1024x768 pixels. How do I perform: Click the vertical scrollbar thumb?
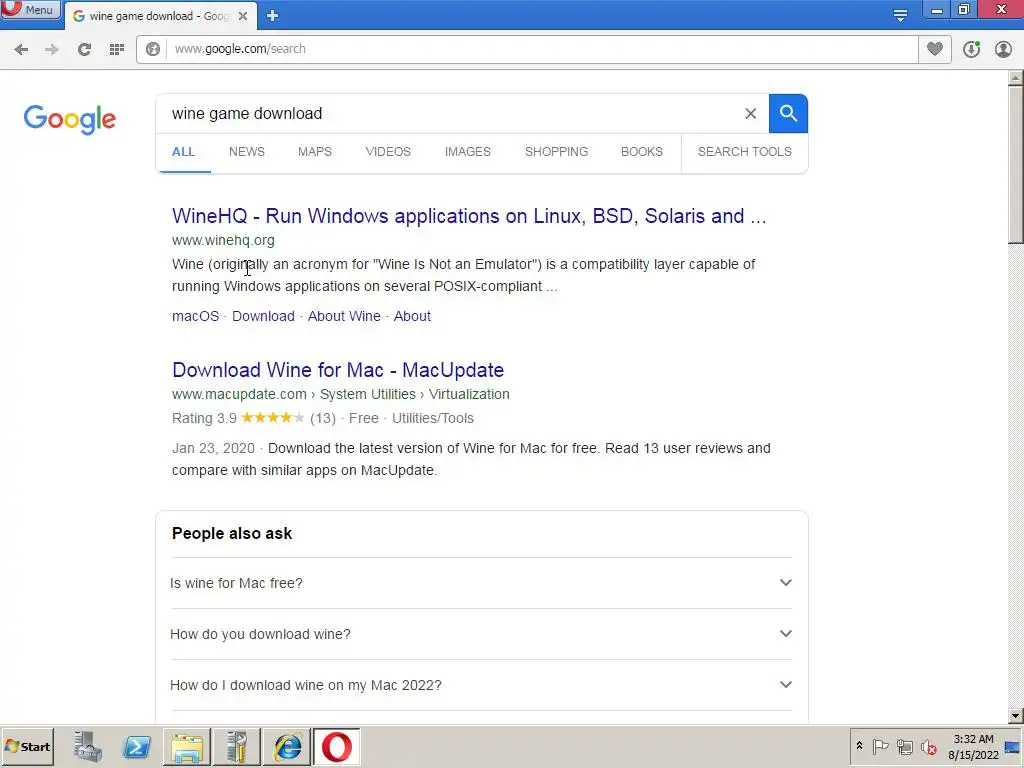(x=1016, y=165)
